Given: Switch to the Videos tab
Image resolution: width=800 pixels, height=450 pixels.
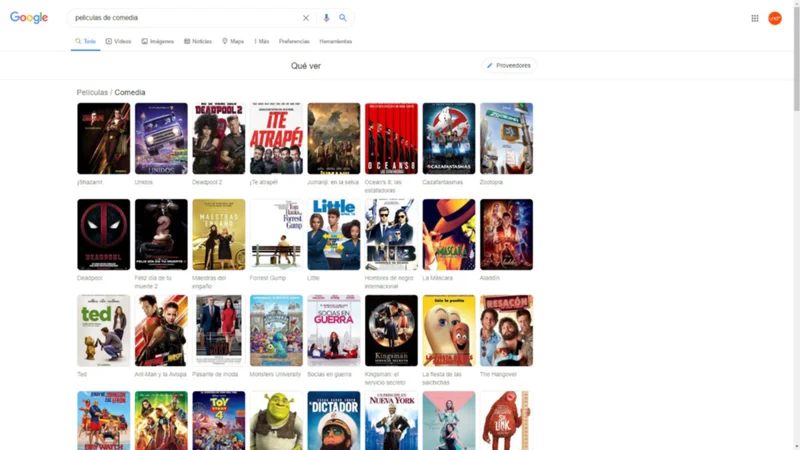Looking at the screenshot, I should (118, 41).
